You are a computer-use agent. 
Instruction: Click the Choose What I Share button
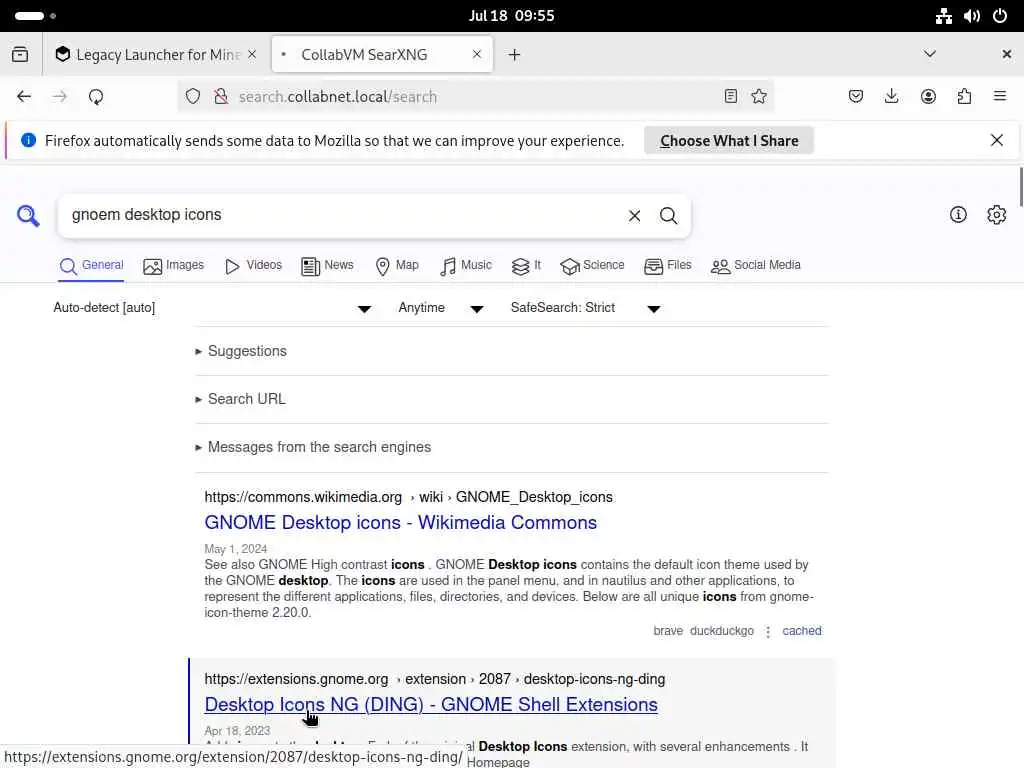coord(729,140)
